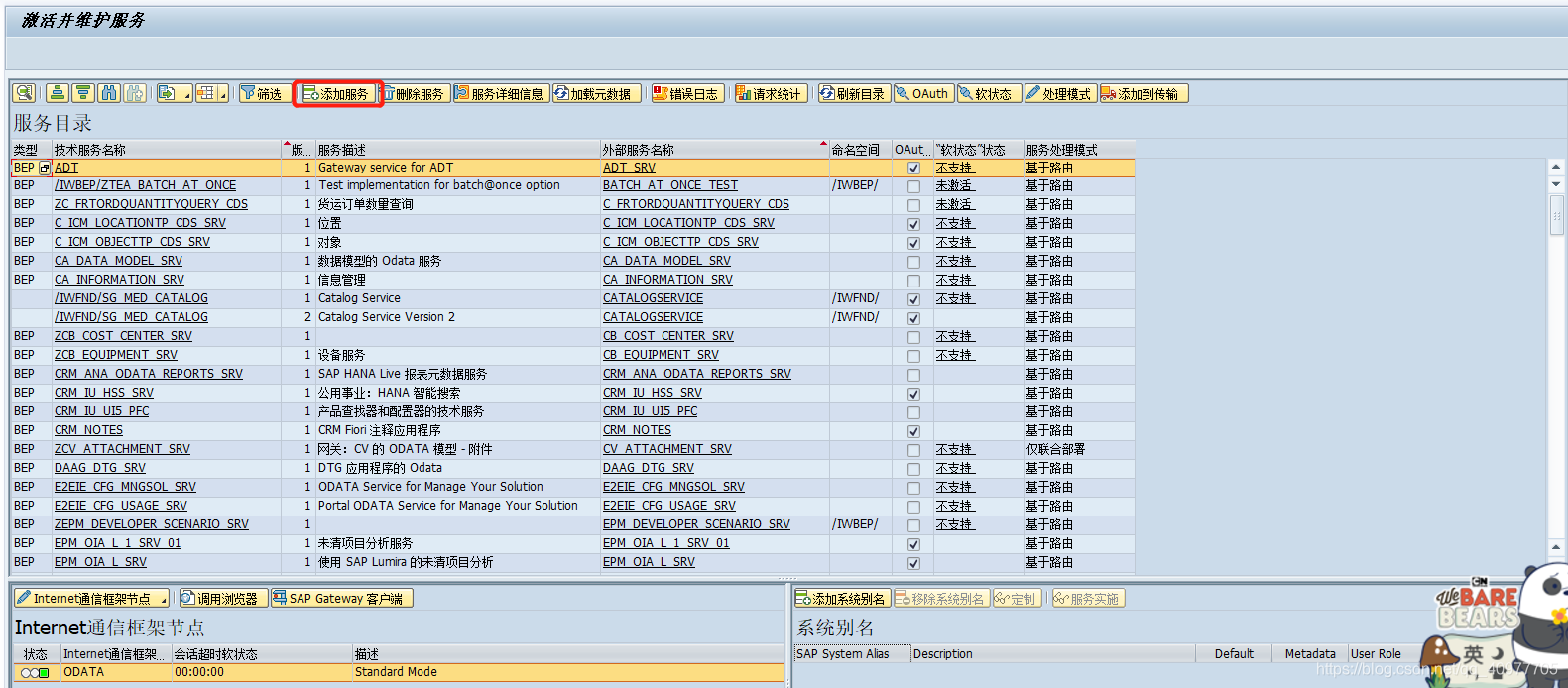Open the SAP Gateway 客户端 client
1568x688 pixels.
pos(341,598)
